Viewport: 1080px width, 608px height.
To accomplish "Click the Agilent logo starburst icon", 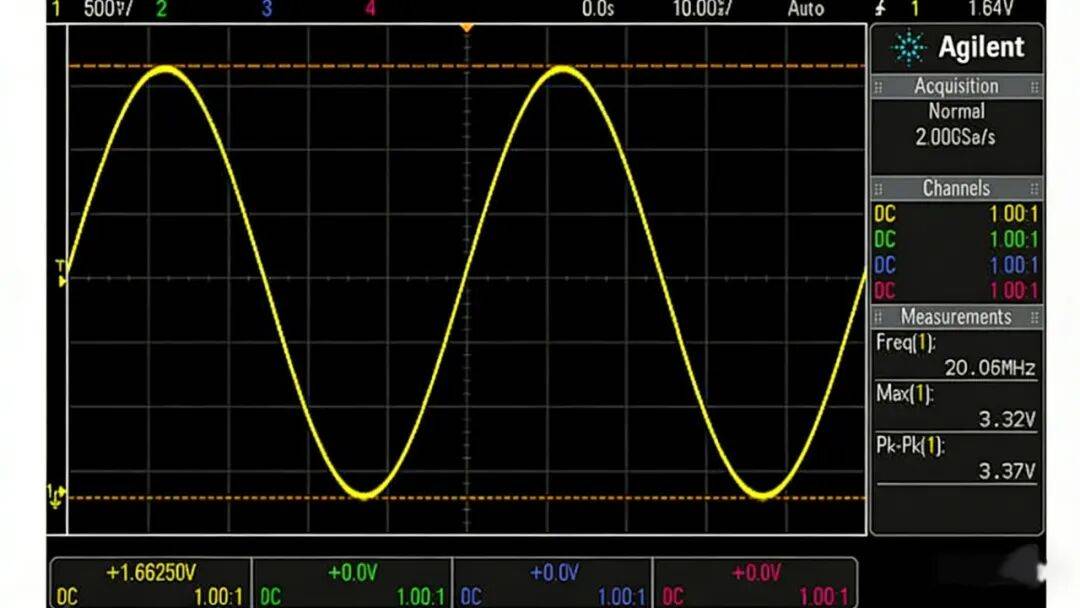I will tap(908, 48).
